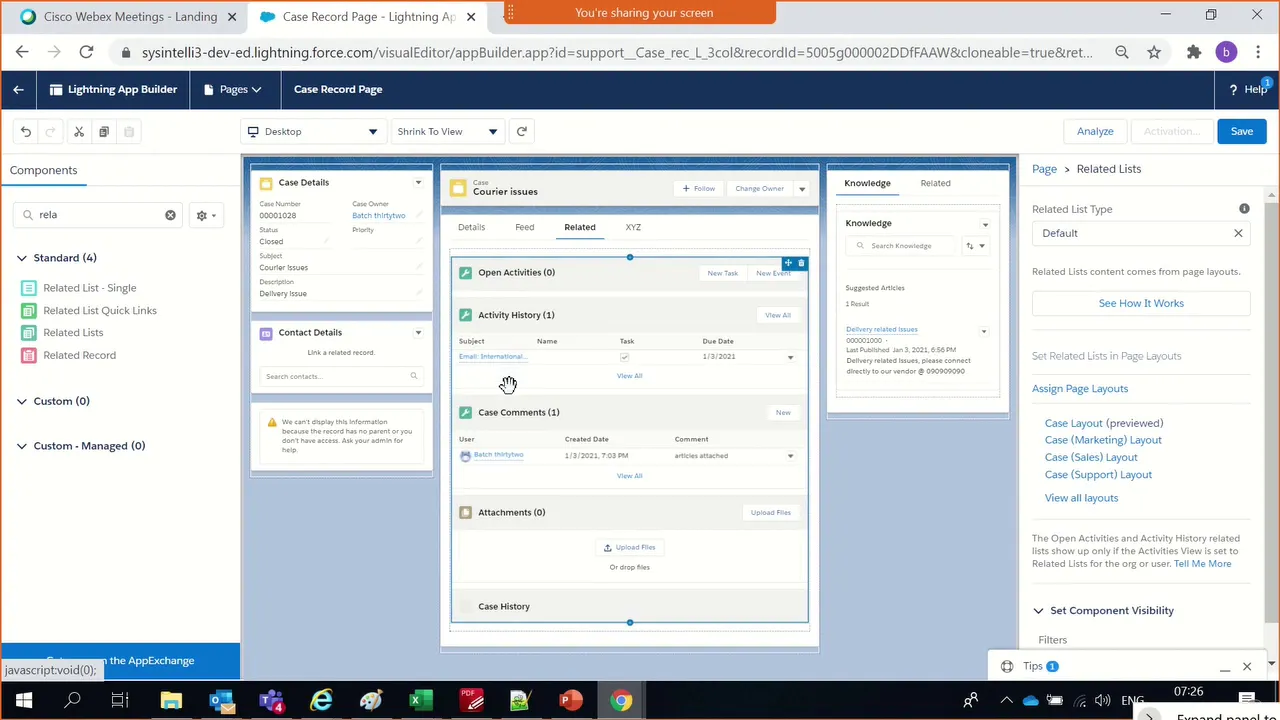Open the Shrink To View dropdown
1280x720 pixels.
pos(448,131)
